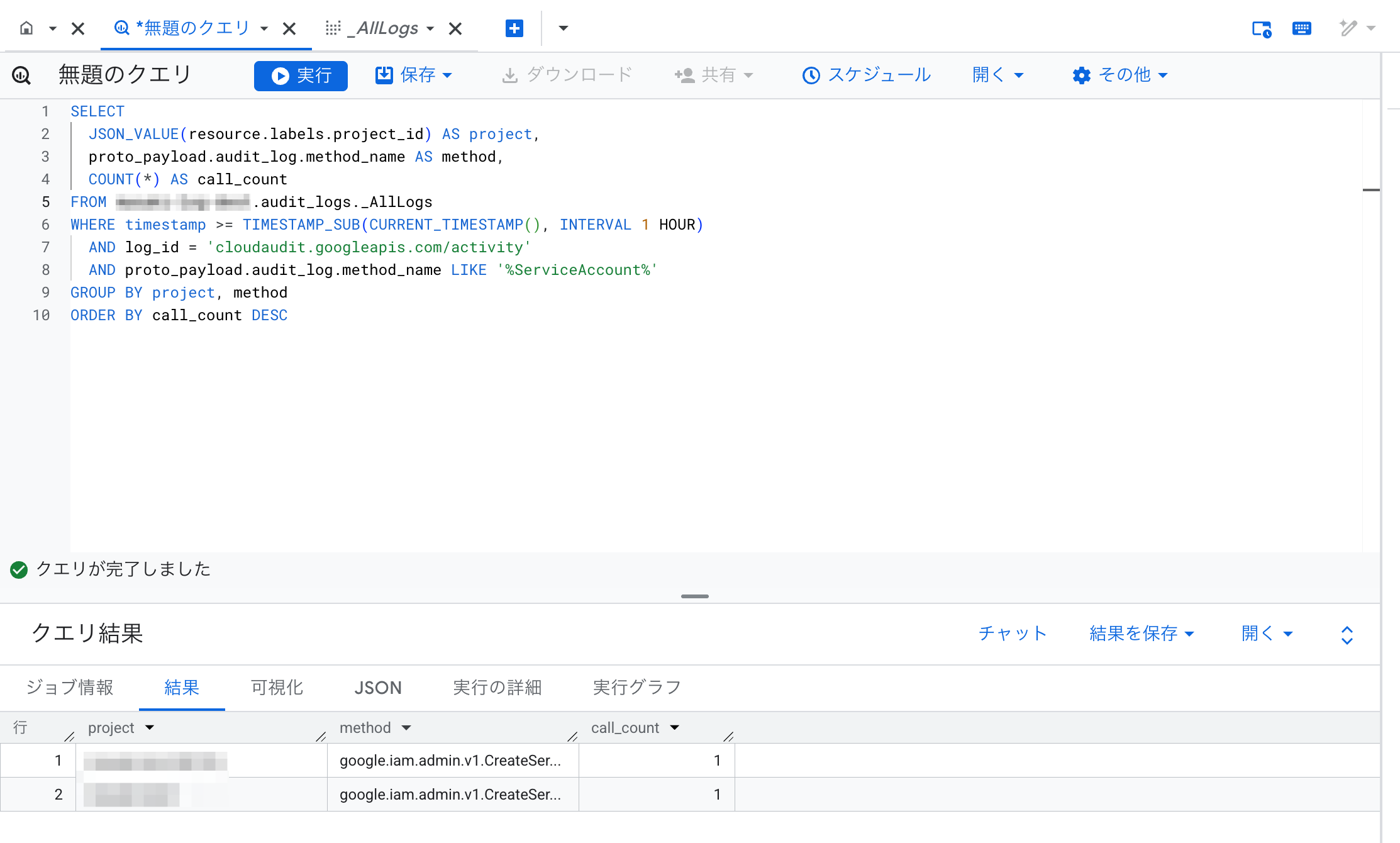This screenshot has width=1400, height=843.
Task: Click the '%ServiceAccount%' pattern on line 8
Action: tap(577, 270)
